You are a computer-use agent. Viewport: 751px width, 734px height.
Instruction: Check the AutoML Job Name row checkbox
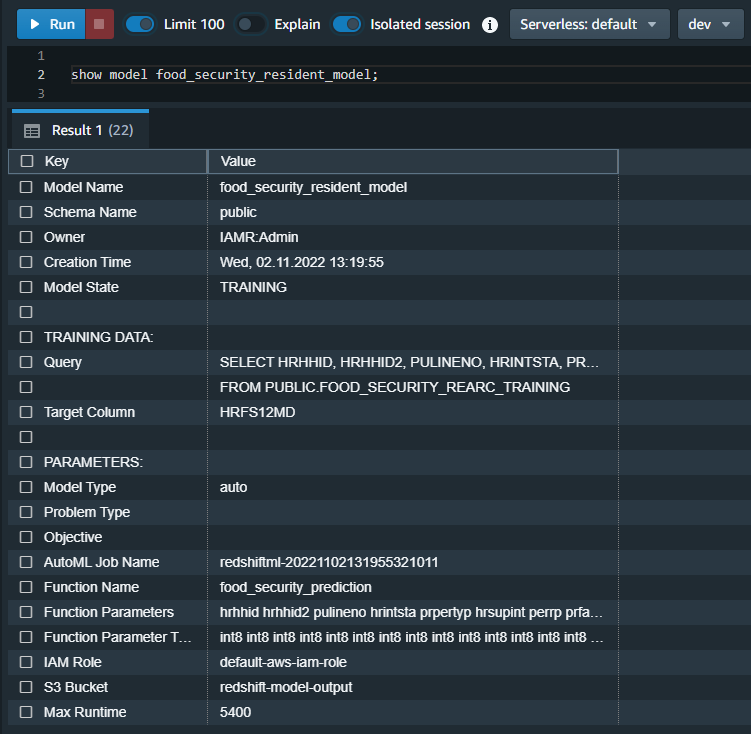26,562
